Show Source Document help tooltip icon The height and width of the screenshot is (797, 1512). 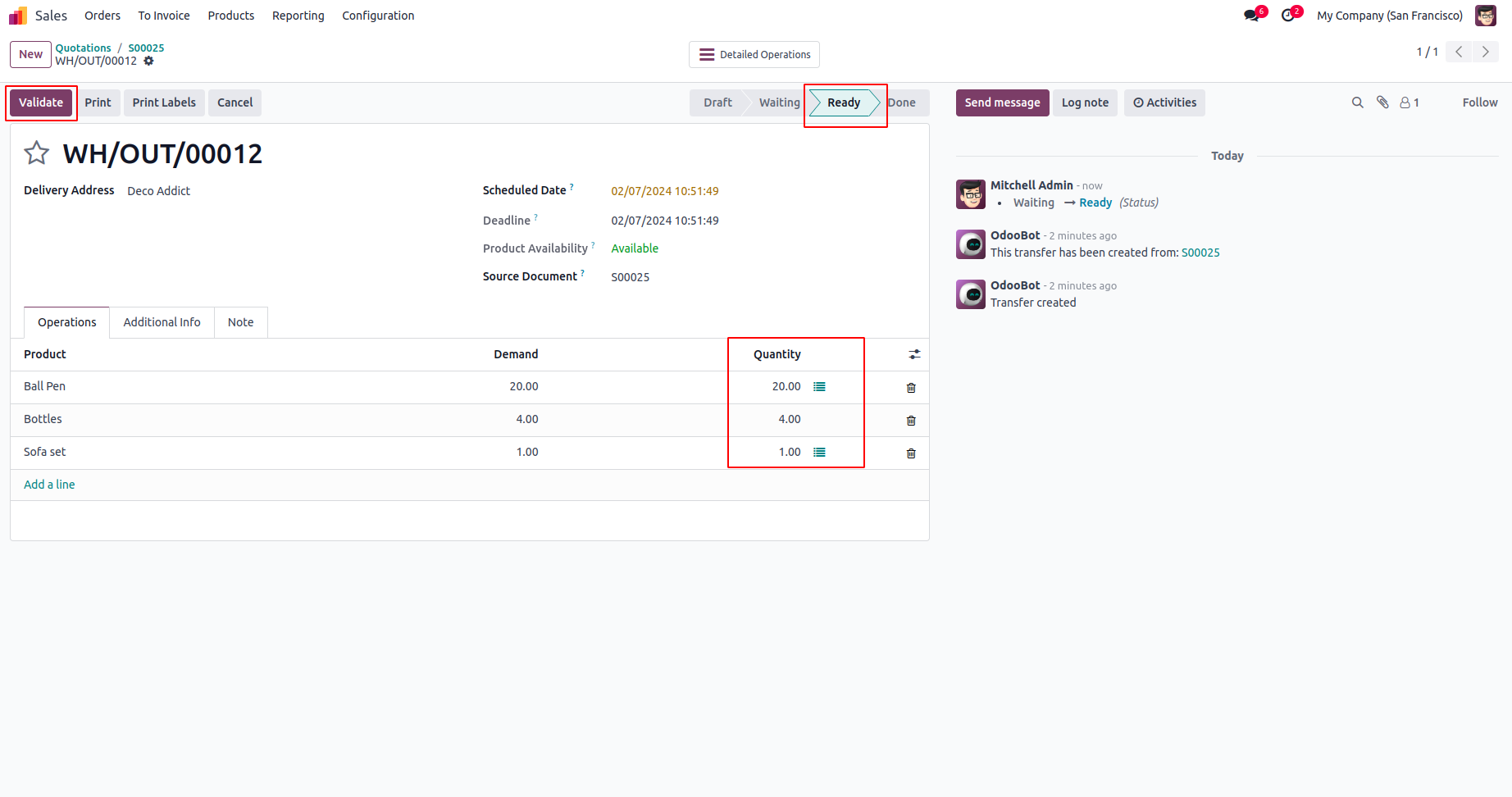point(582,273)
